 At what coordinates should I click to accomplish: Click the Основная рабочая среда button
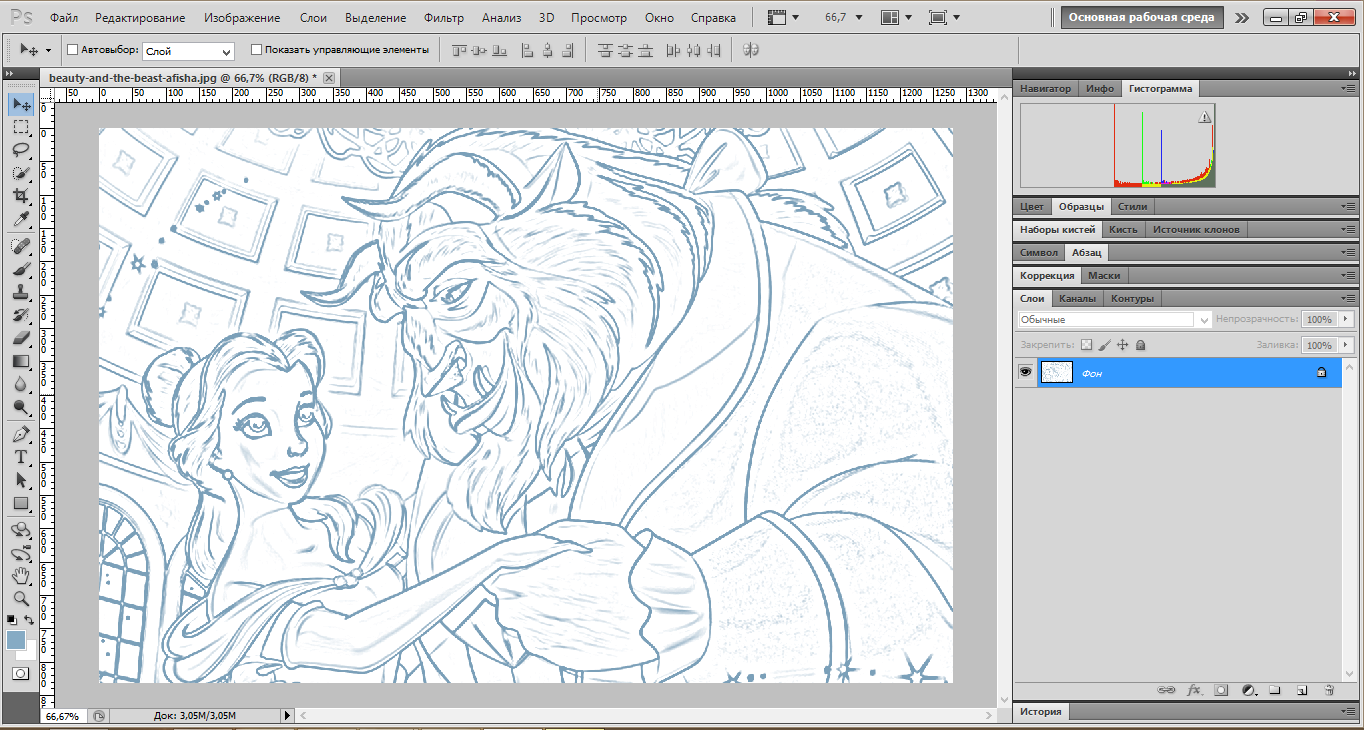pyautogui.click(x=1141, y=17)
